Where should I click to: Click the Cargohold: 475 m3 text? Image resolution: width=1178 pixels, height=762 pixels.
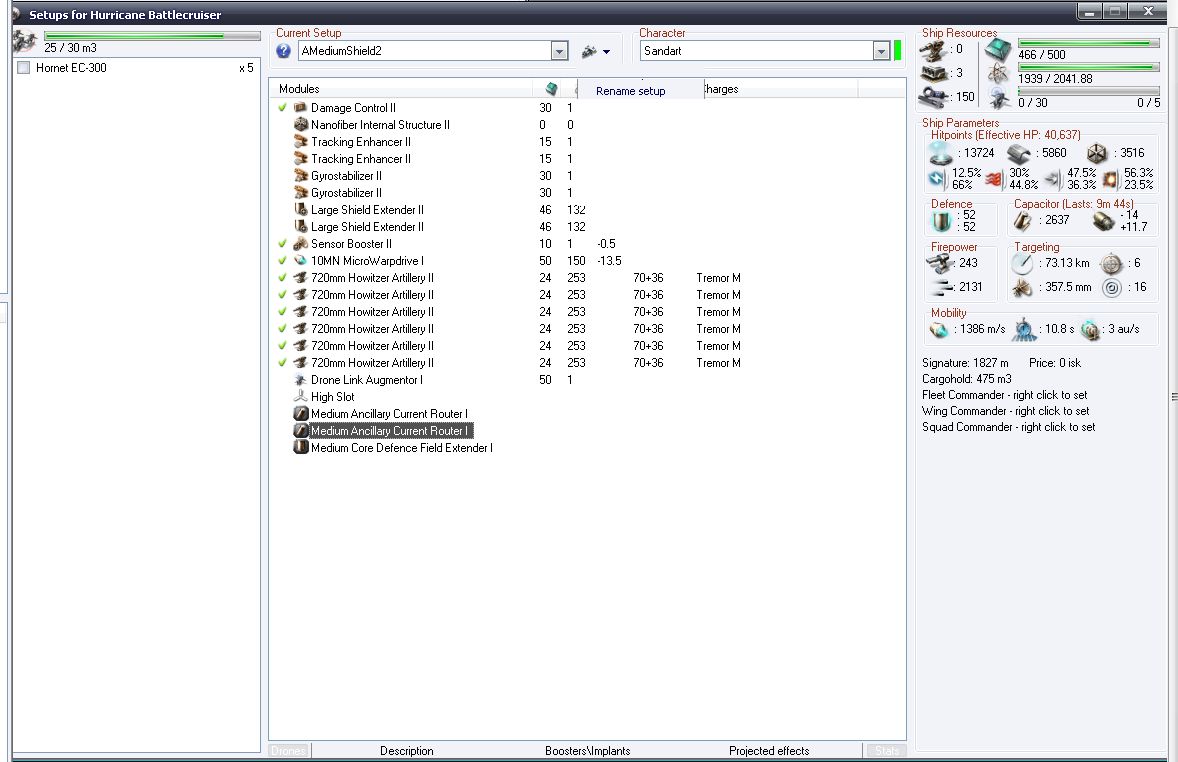coord(966,379)
